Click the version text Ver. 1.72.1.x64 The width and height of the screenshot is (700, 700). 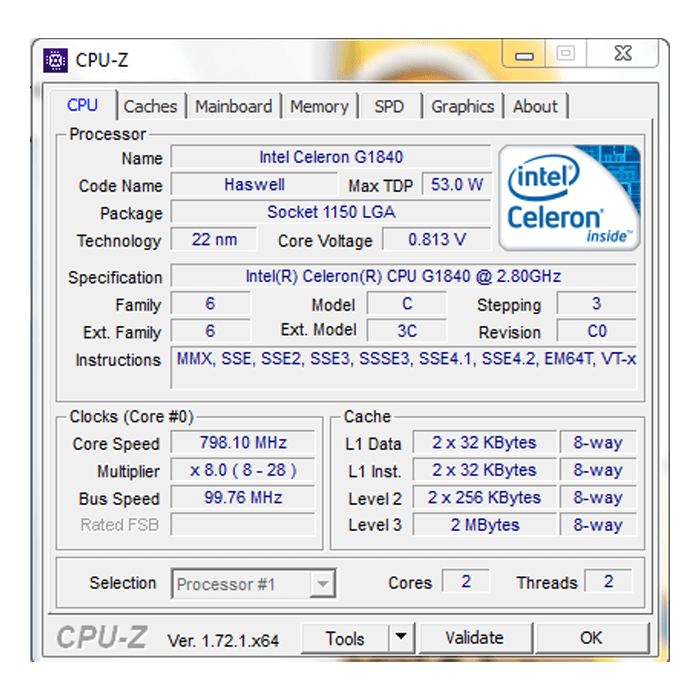tap(223, 641)
